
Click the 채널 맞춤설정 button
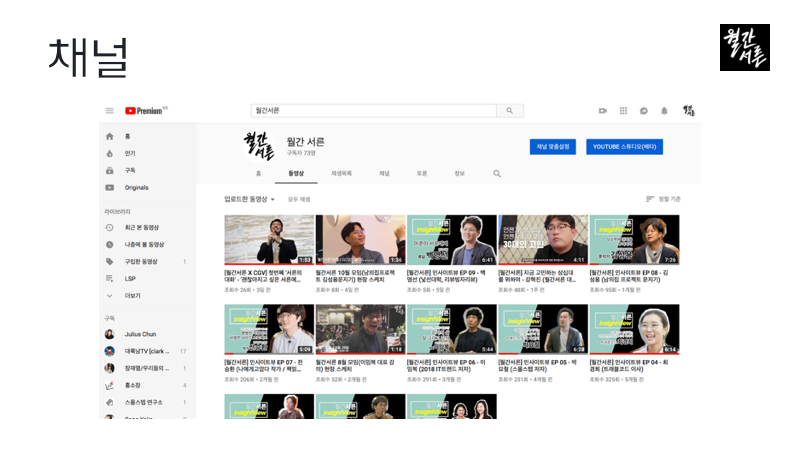pyautogui.click(x=553, y=147)
